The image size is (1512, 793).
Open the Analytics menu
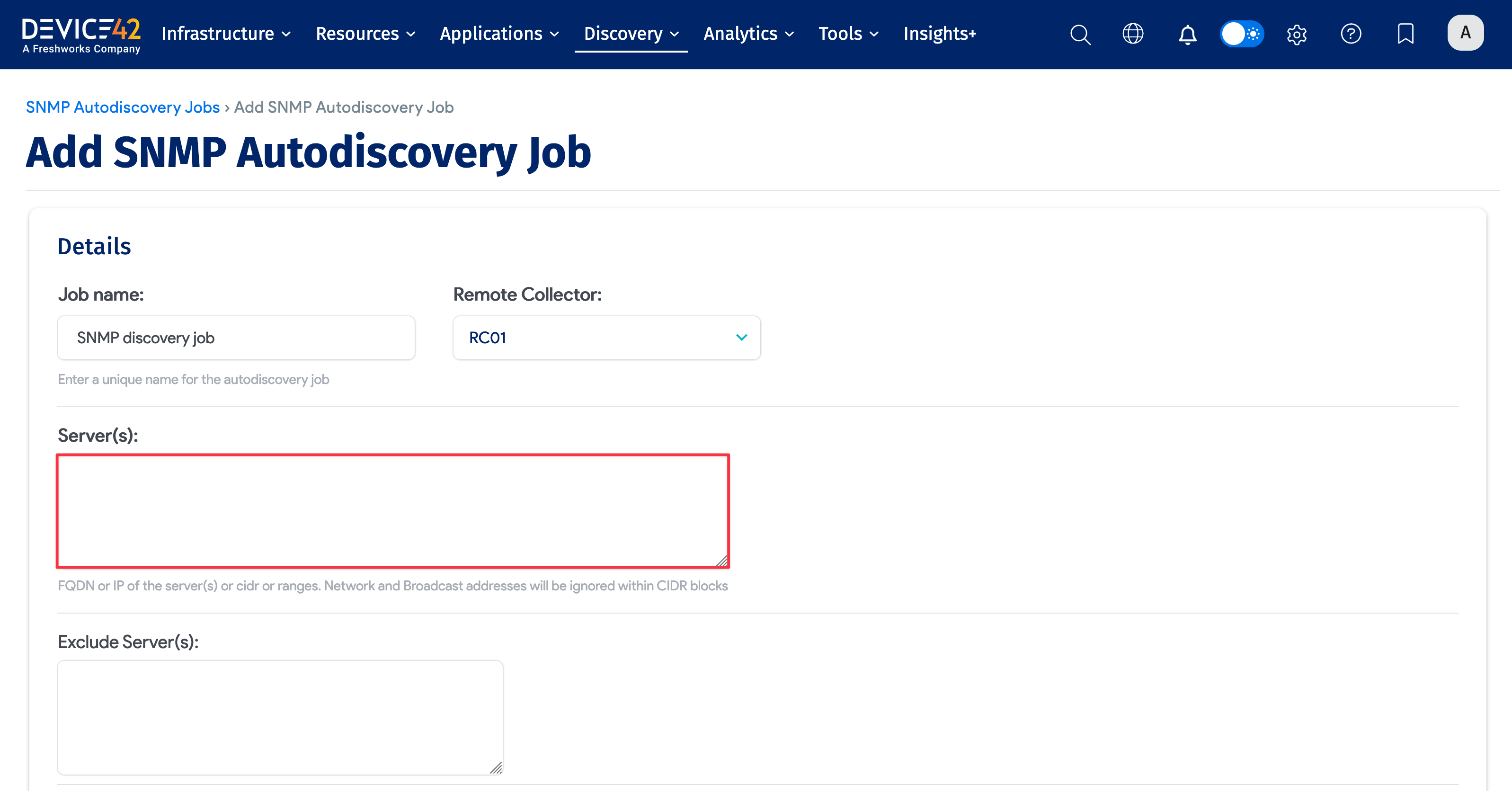(x=748, y=34)
